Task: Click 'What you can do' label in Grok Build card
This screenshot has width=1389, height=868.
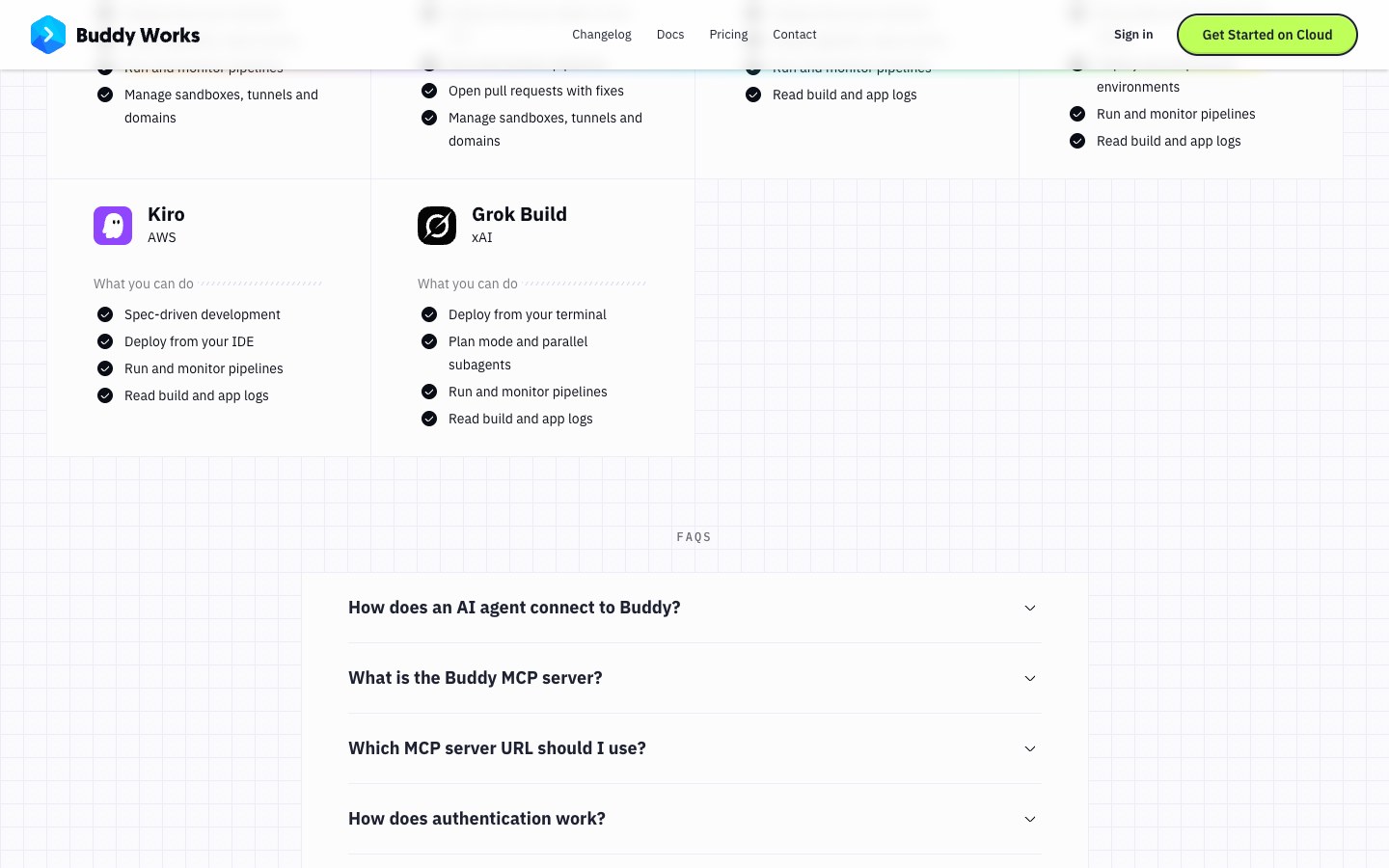Action: click(x=468, y=284)
